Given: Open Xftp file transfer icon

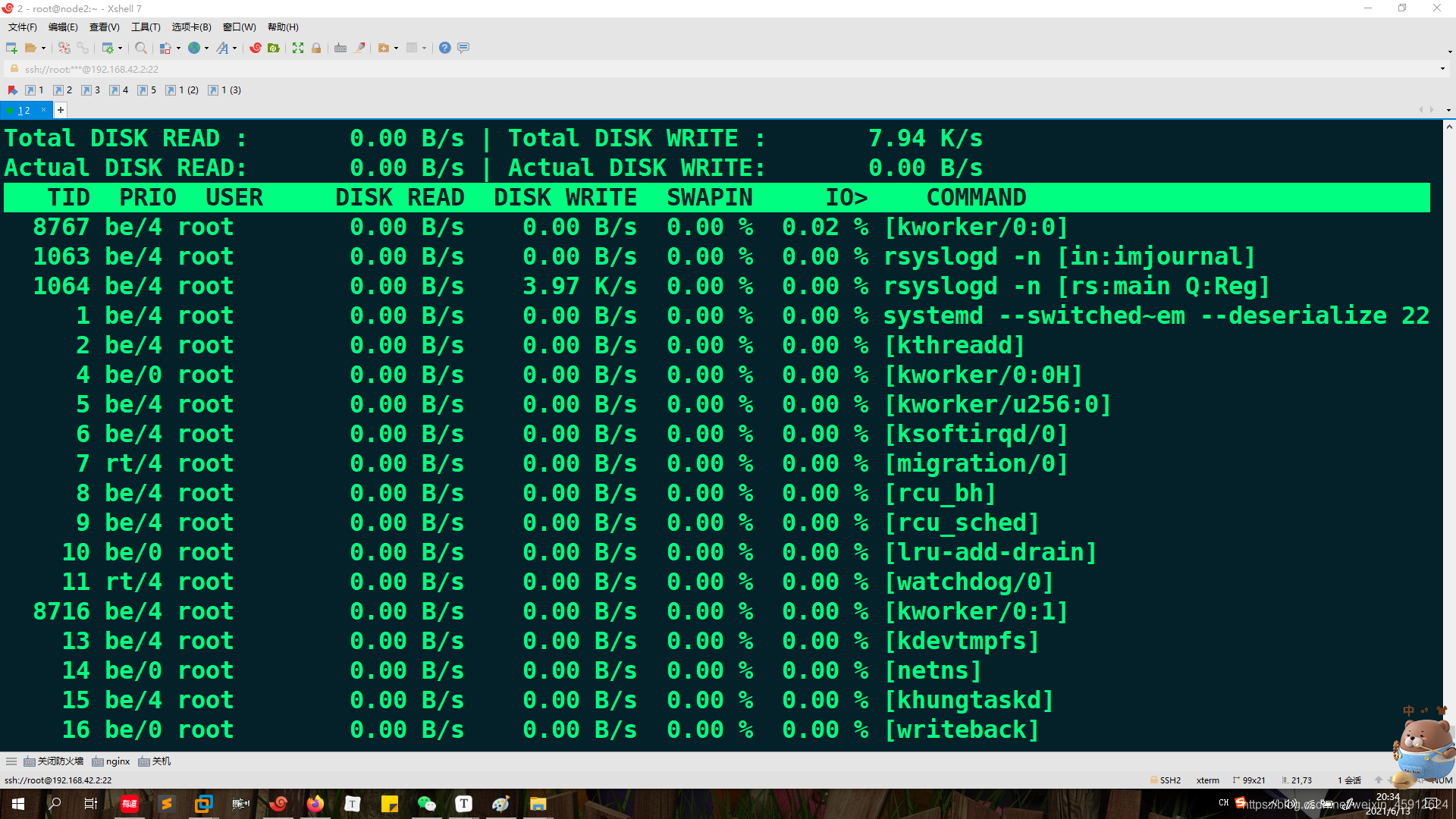Looking at the screenshot, I should click(x=274, y=48).
